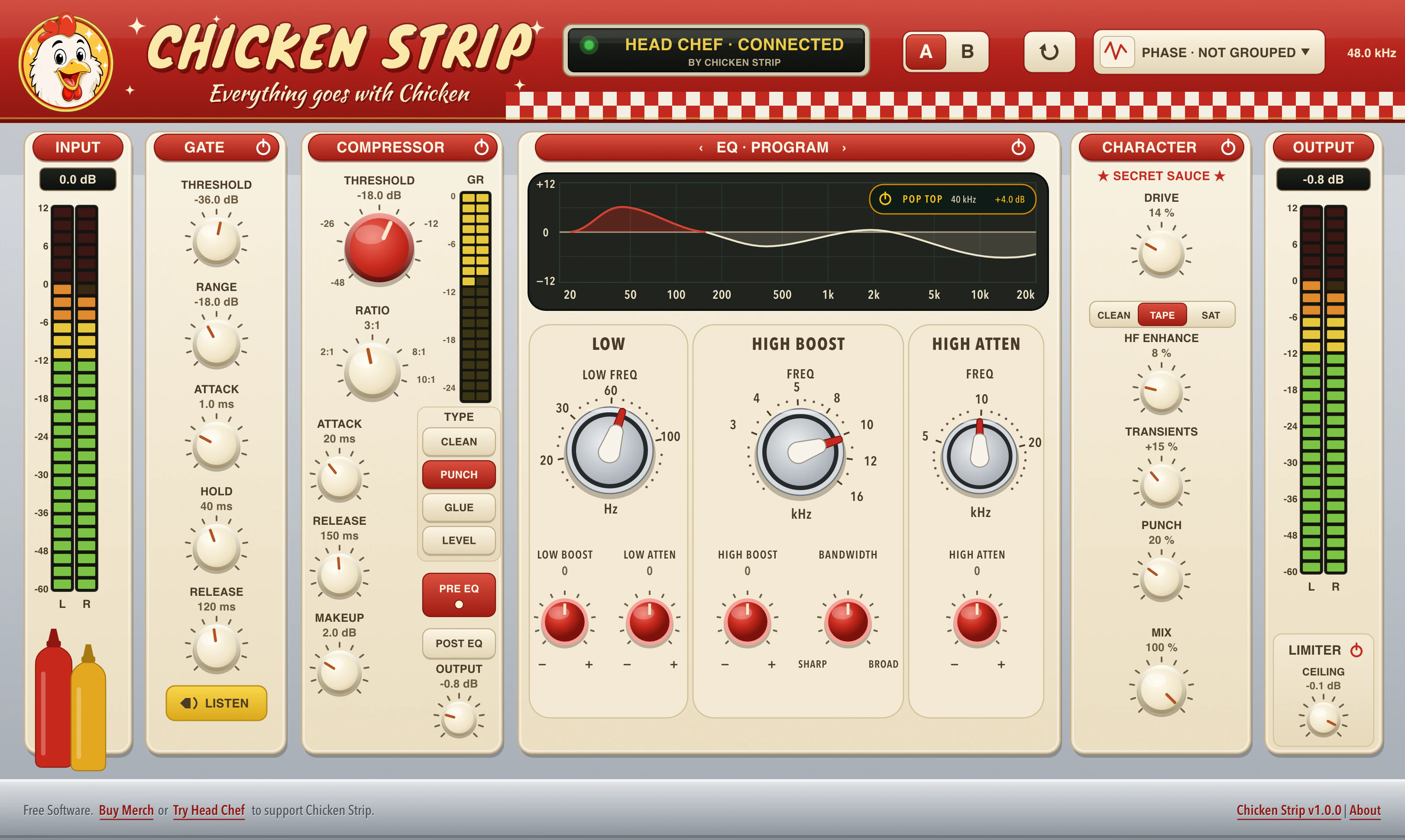Open the Phase Not Grouped dropdown
This screenshot has height=840, width=1405.
1208,52
